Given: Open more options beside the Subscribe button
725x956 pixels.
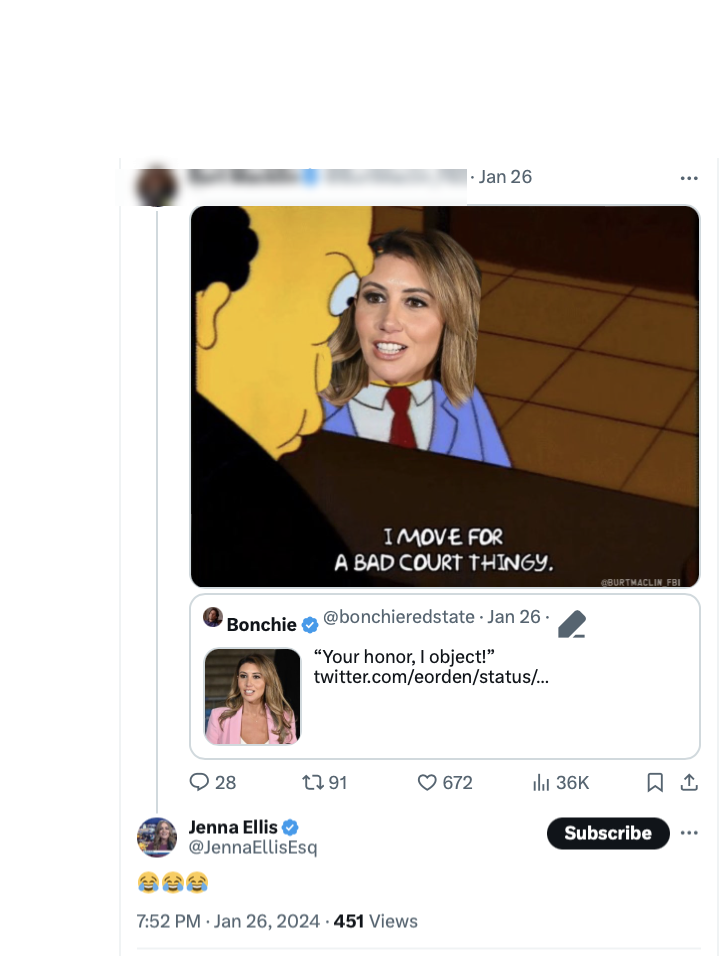Looking at the screenshot, I should pos(689,833).
